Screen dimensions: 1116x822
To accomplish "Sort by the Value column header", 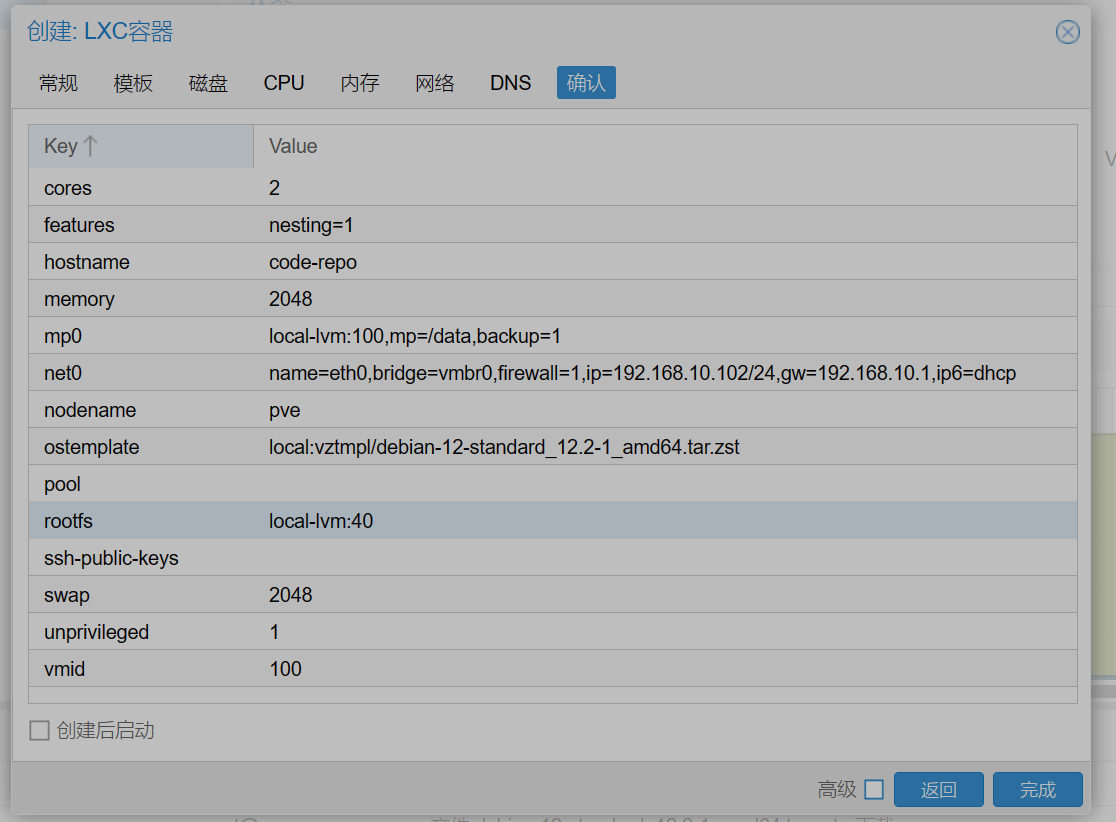I will 665,146.
